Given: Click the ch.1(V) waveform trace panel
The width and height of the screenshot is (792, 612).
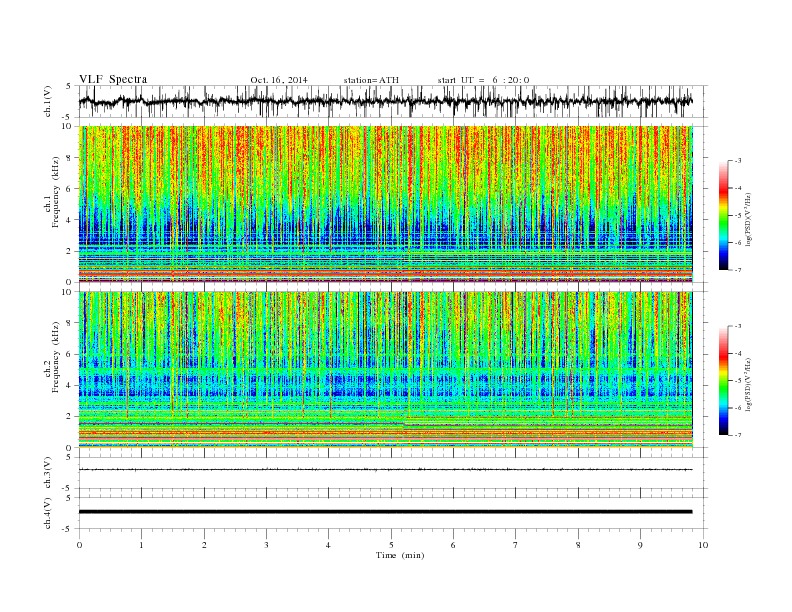Looking at the screenshot, I should 393,101.
